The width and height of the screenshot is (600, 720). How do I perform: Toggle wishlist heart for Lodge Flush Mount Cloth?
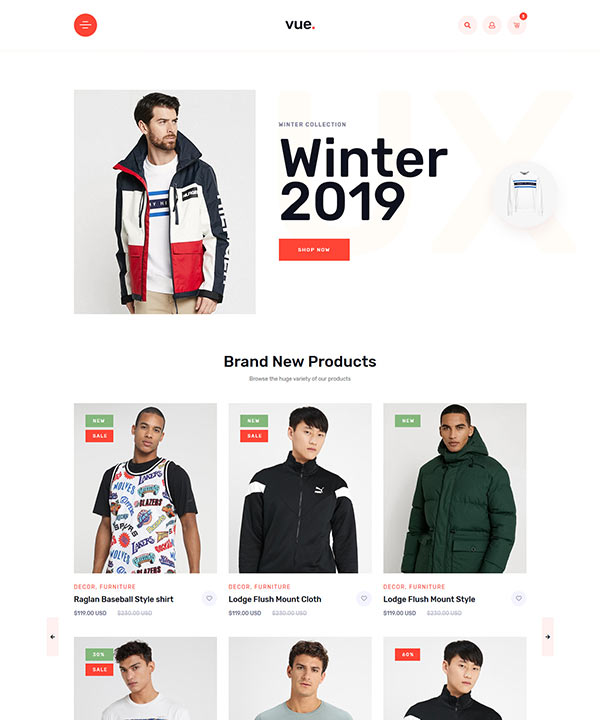(x=364, y=598)
